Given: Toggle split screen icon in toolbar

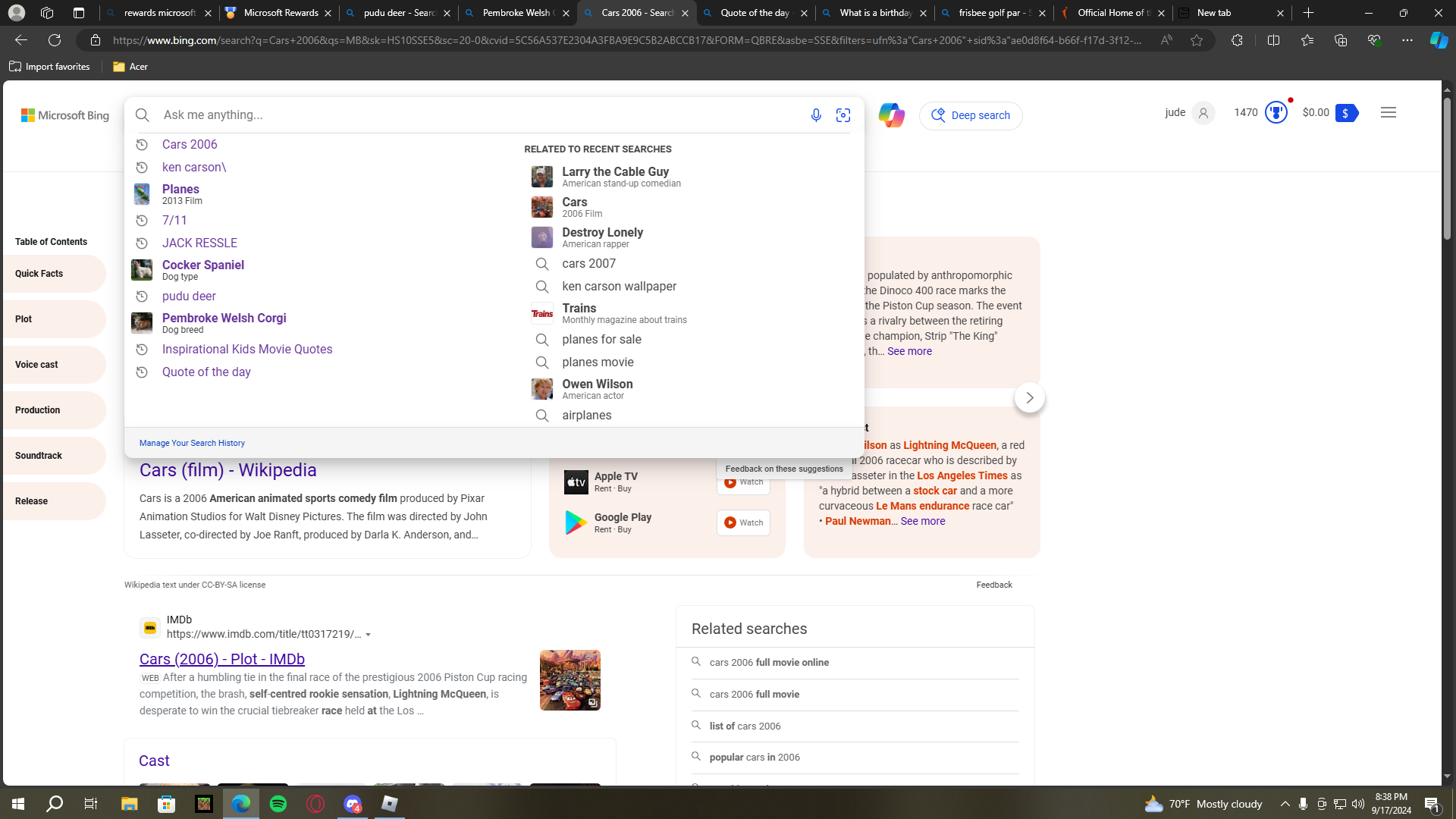Looking at the screenshot, I should pyautogui.click(x=1273, y=40).
